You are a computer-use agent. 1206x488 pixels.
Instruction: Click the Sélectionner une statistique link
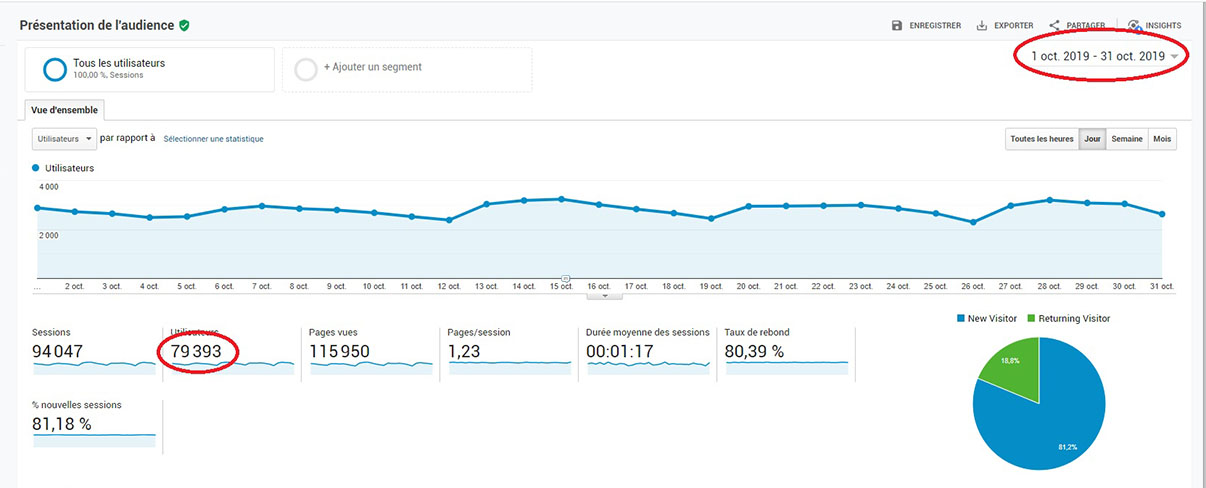click(213, 139)
